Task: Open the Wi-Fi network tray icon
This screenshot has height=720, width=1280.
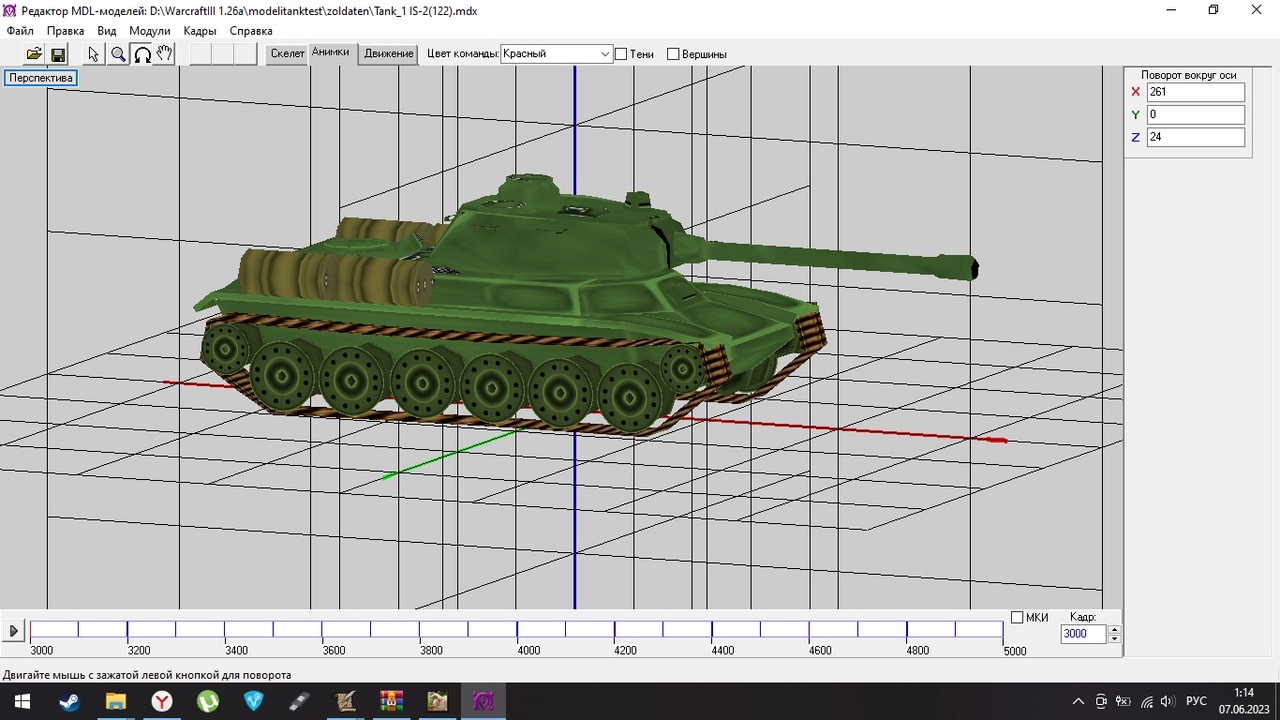Action: [x=1146, y=702]
